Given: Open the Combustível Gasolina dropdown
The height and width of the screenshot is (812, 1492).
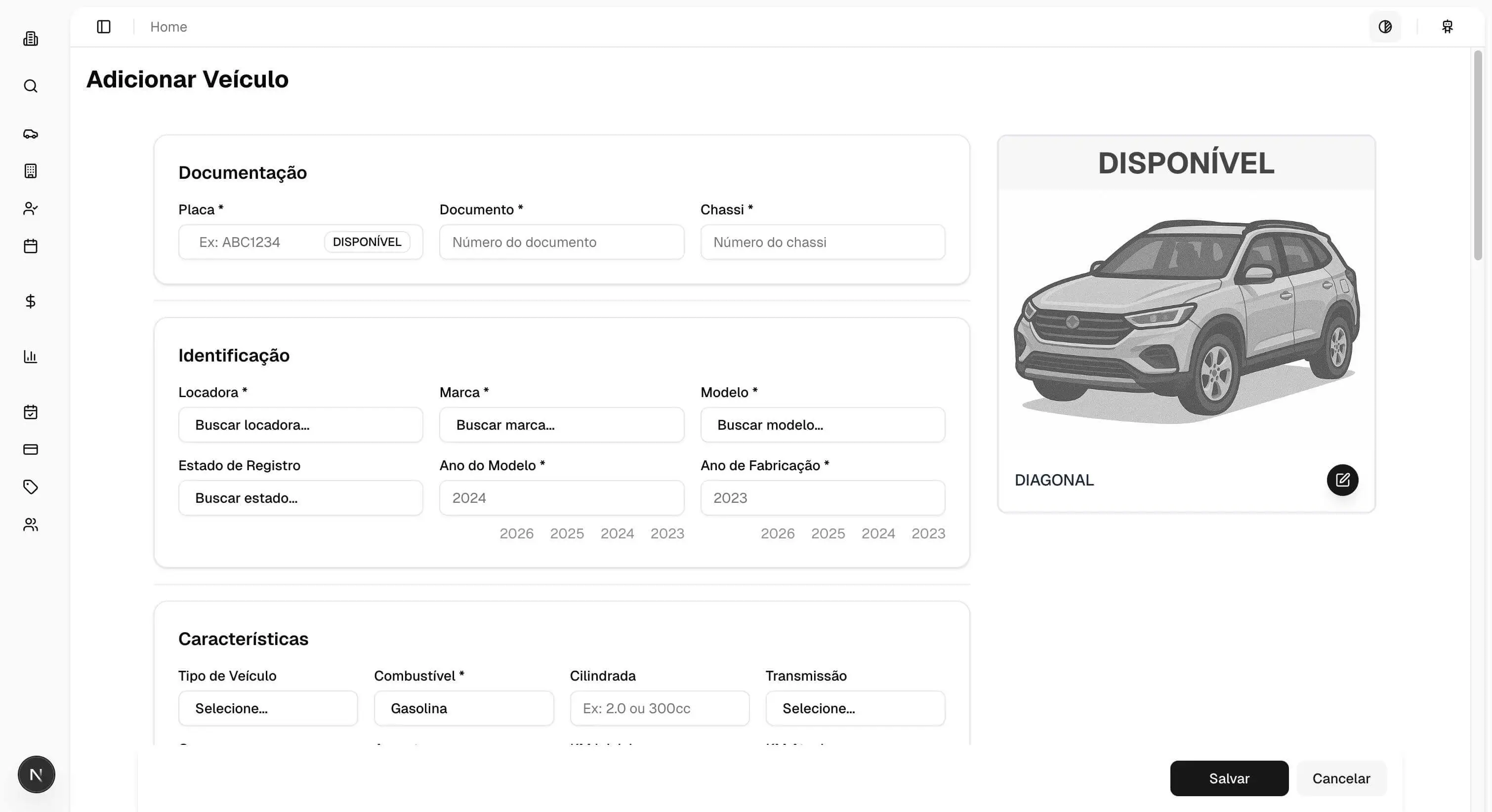Looking at the screenshot, I should [x=464, y=708].
